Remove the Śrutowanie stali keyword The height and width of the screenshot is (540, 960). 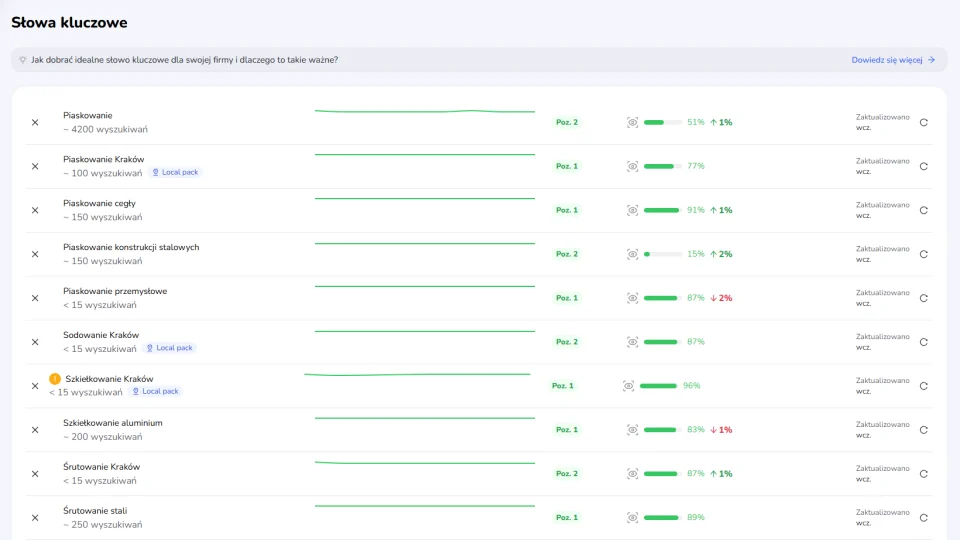[x=35, y=518]
